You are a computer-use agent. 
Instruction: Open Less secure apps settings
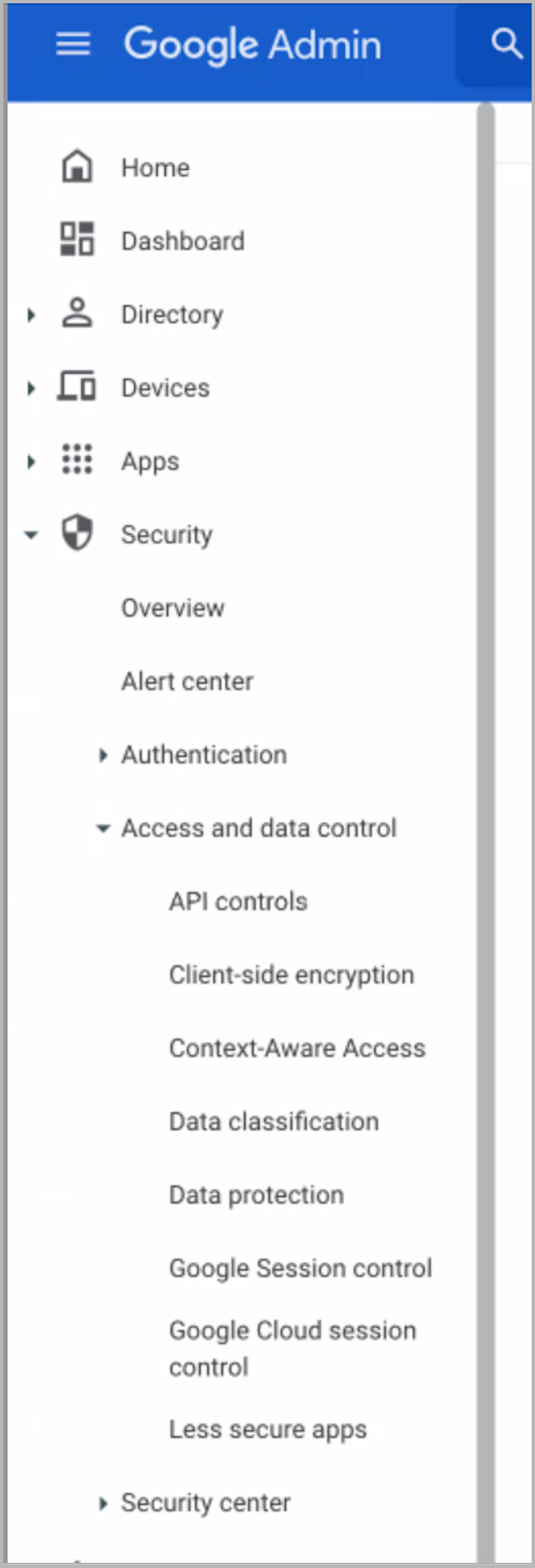(267, 1430)
